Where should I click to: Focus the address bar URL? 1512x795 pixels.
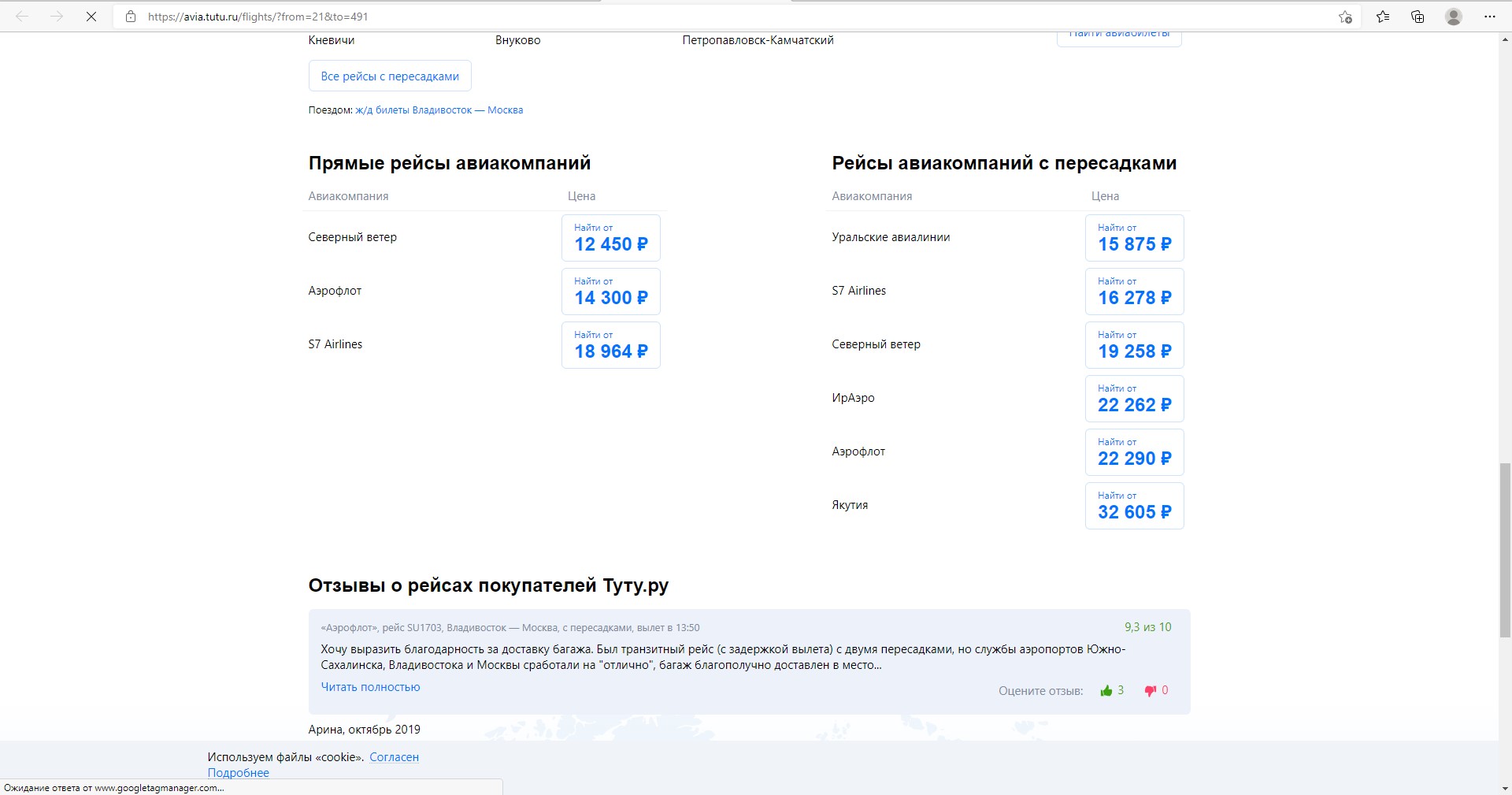pos(258,17)
